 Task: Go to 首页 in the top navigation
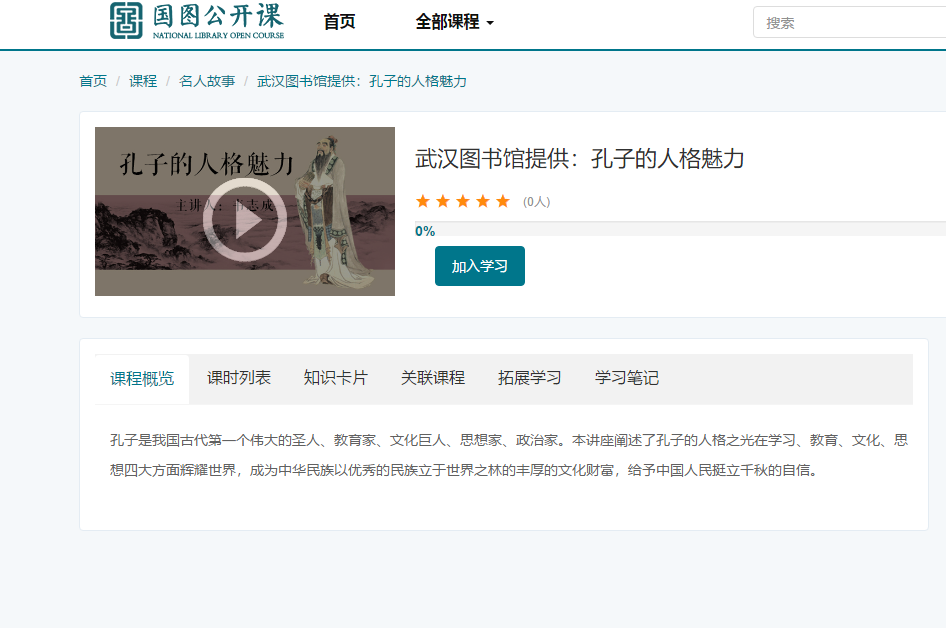[x=338, y=21]
